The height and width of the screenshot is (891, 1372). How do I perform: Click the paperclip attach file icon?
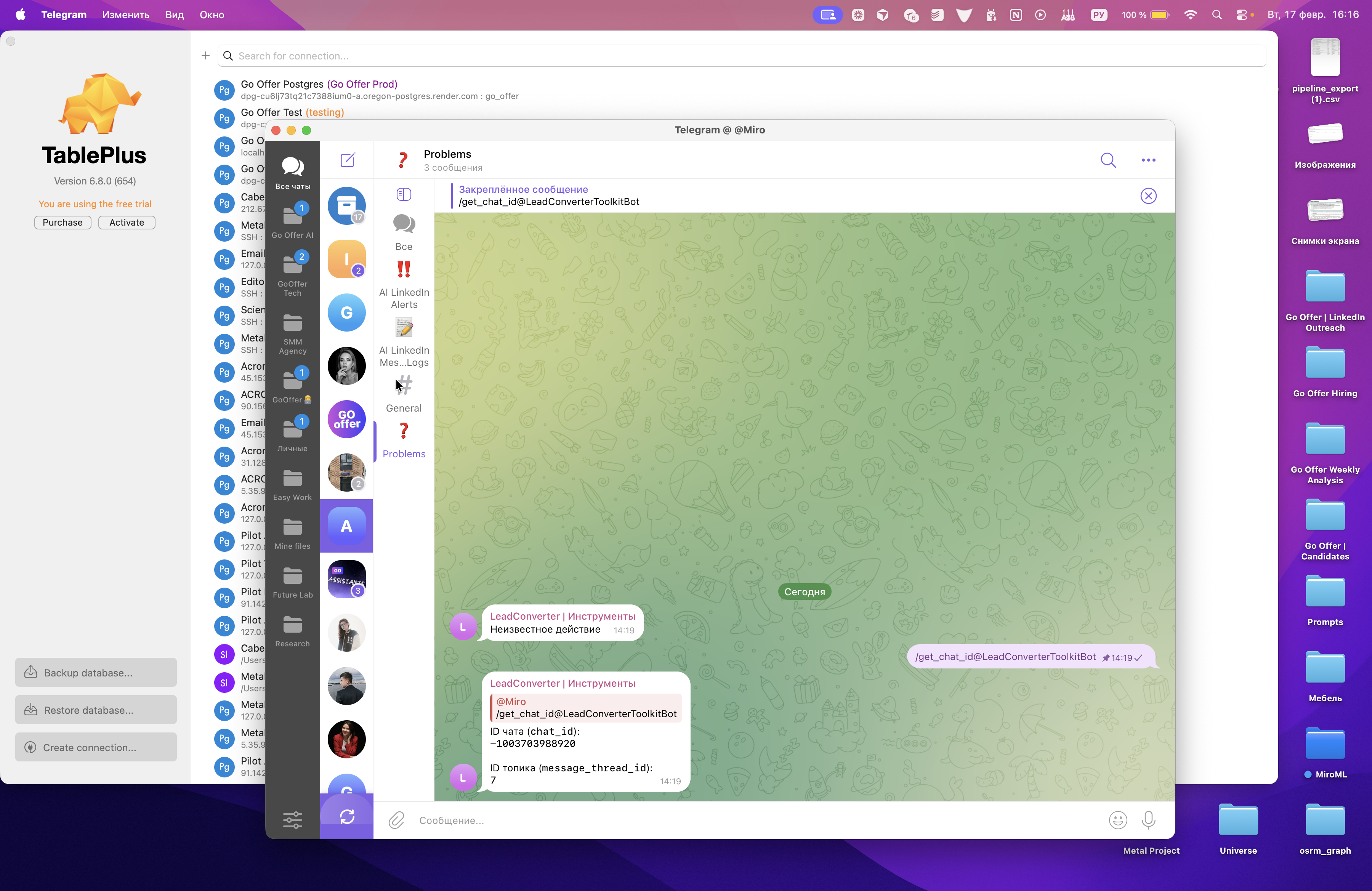coord(397,819)
